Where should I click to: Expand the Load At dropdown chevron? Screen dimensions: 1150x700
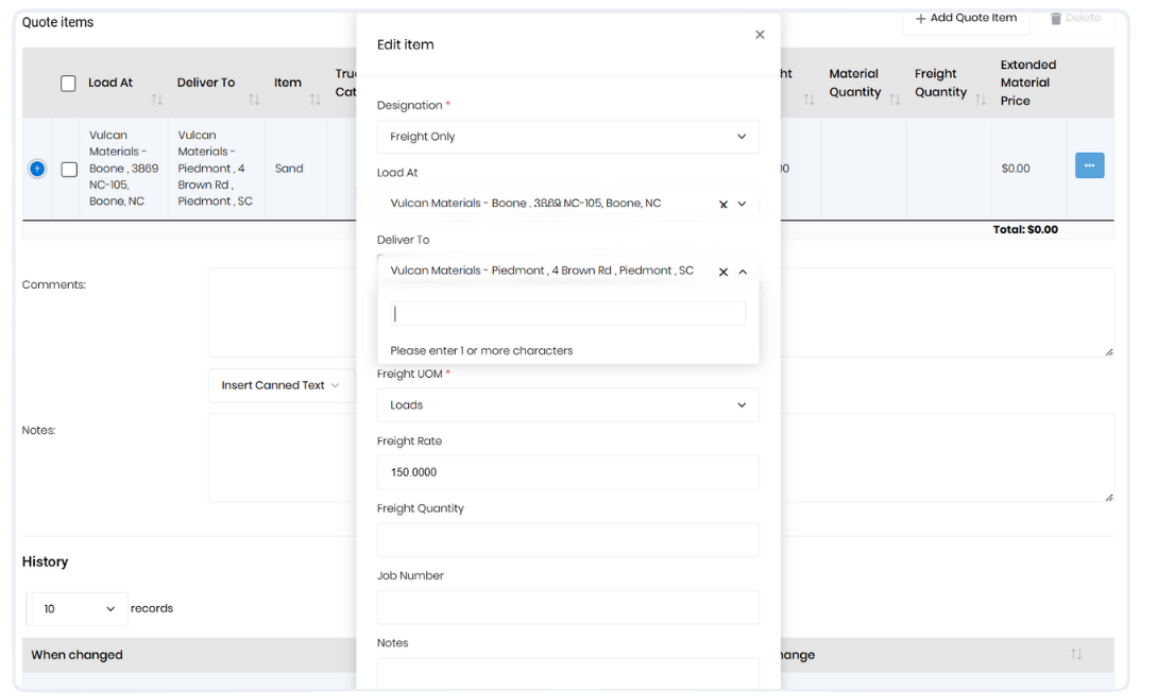(741, 204)
